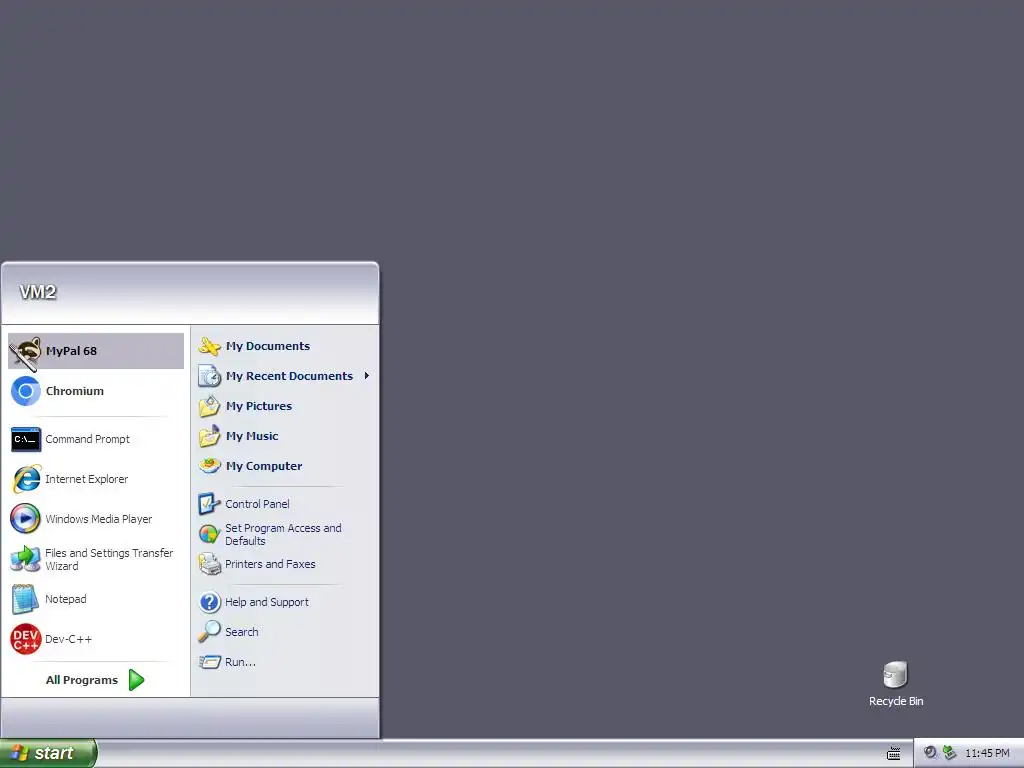
Task: Click the Chromium menu label
Action: pyautogui.click(x=74, y=391)
